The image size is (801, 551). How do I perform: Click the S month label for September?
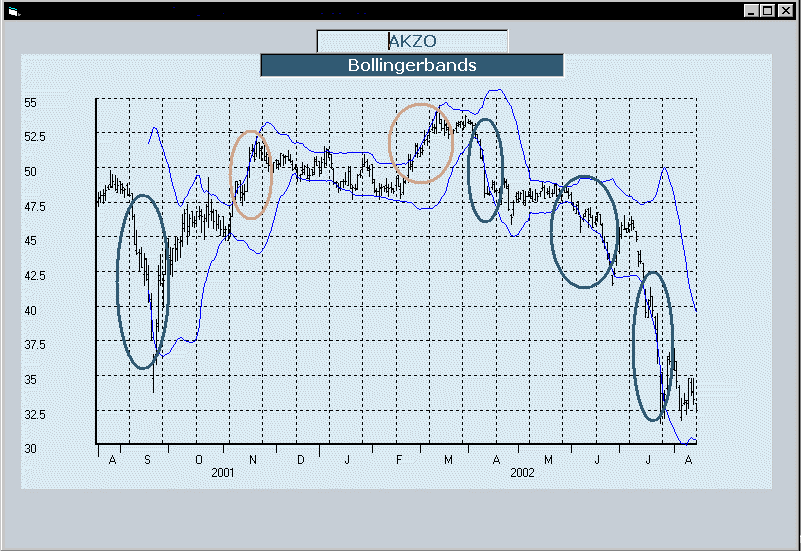147,460
